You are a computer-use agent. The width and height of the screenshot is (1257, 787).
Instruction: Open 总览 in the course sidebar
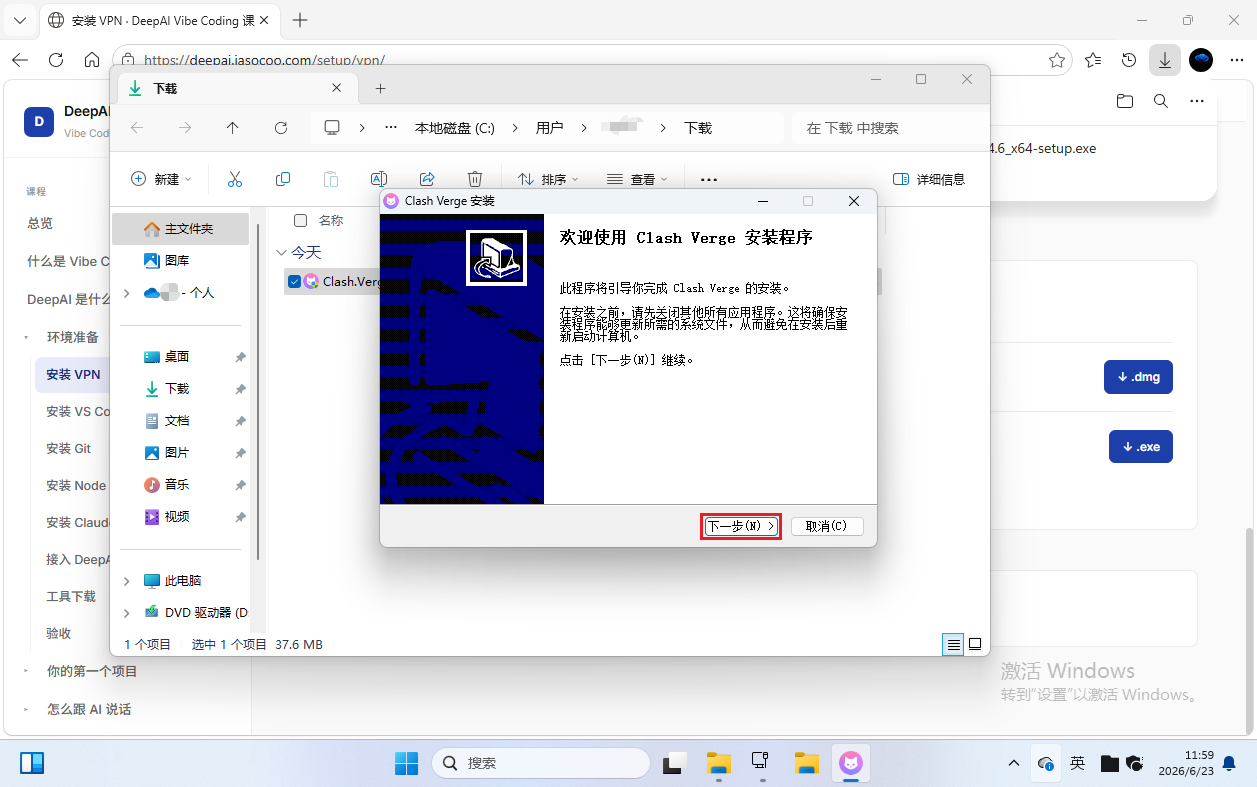click(x=40, y=223)
